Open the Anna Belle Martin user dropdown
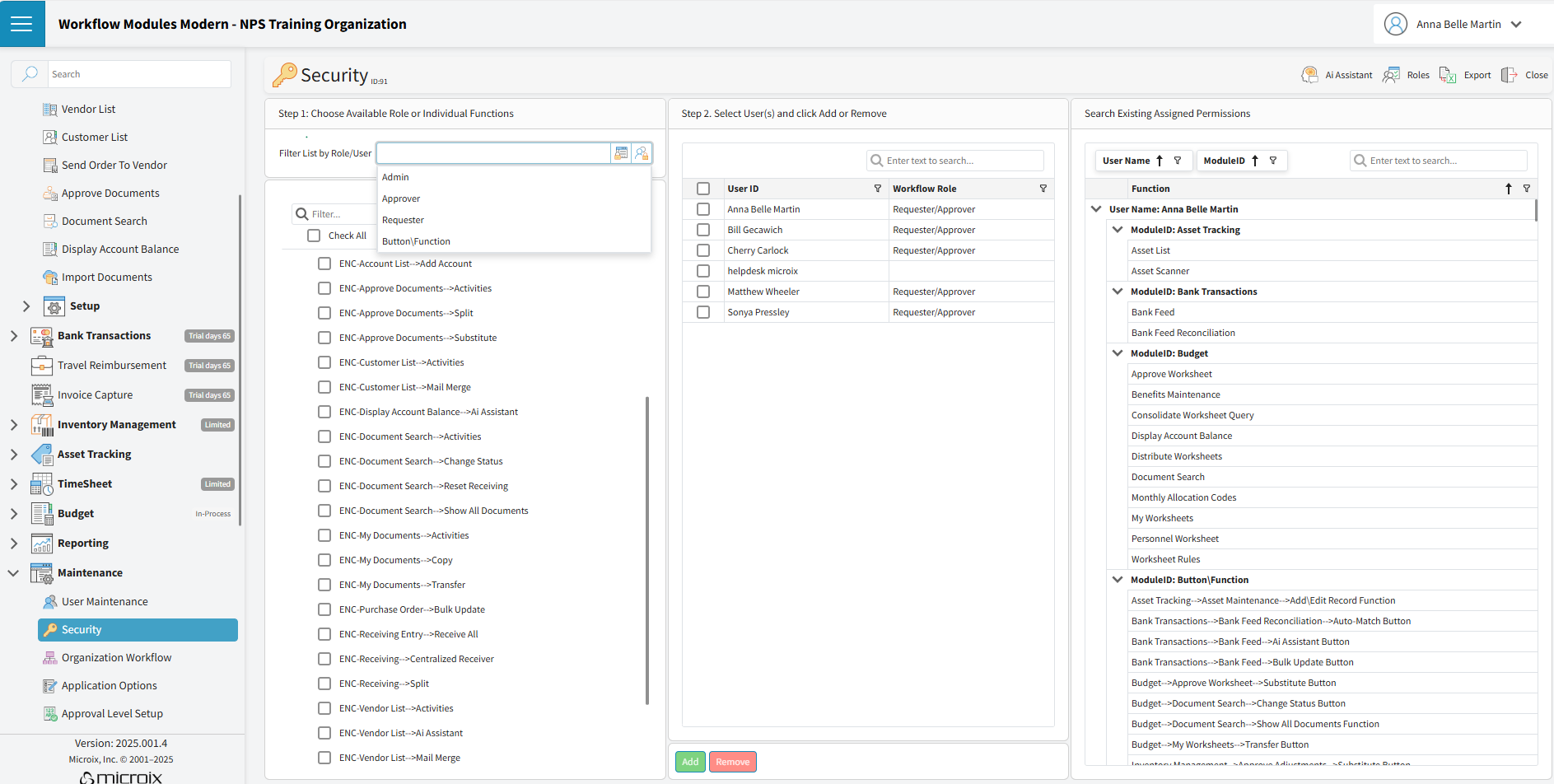This screenshot has height=784, width=1554. 1516,25
